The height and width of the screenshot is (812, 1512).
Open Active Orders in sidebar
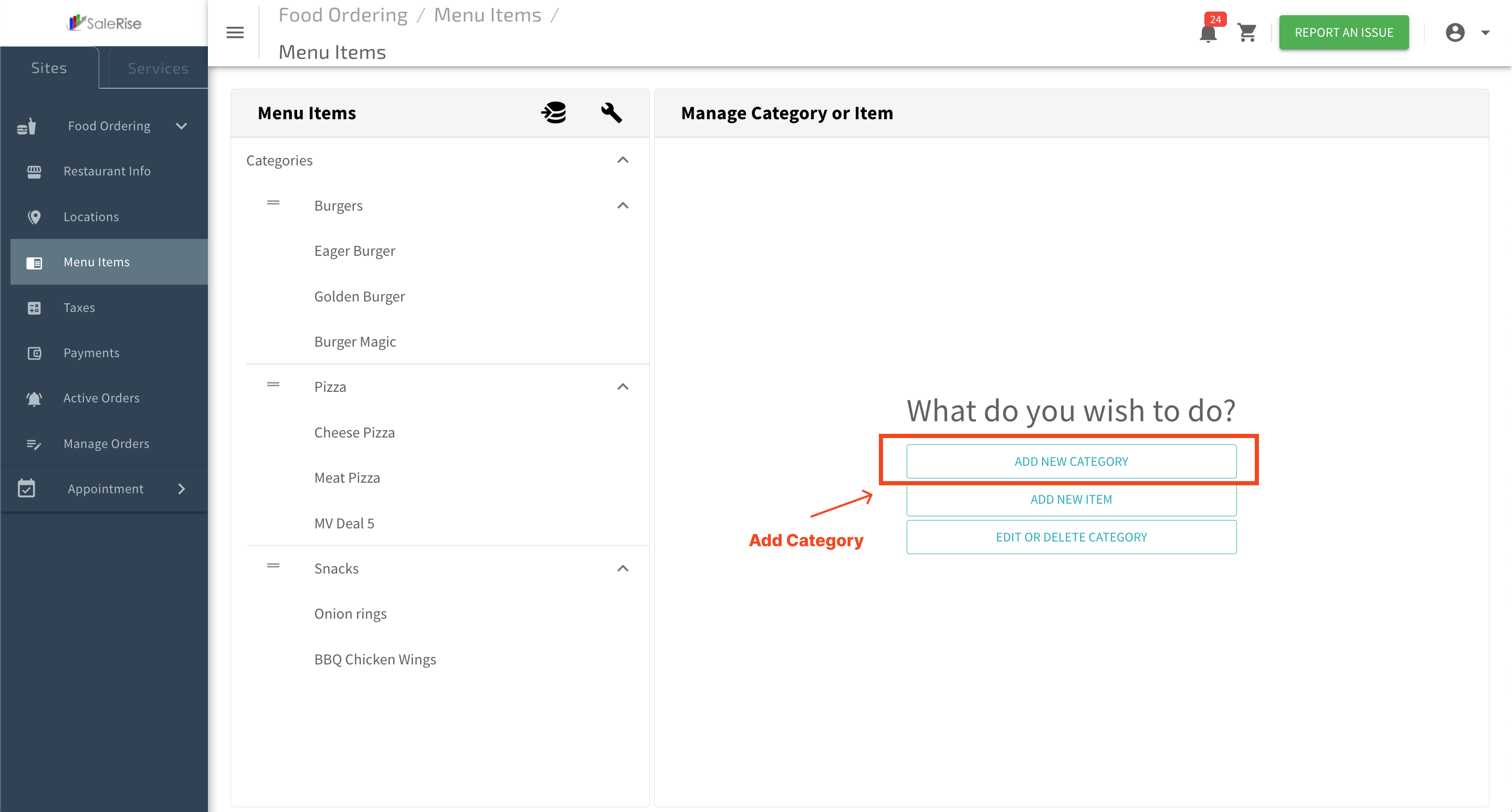pos(109,398)
